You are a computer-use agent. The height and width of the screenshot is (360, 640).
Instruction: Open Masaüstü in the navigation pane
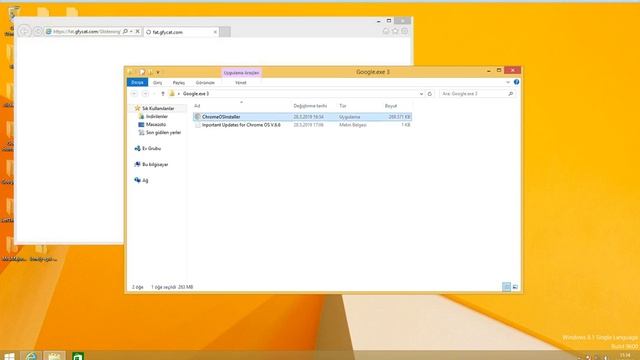(x=156, y=124)
